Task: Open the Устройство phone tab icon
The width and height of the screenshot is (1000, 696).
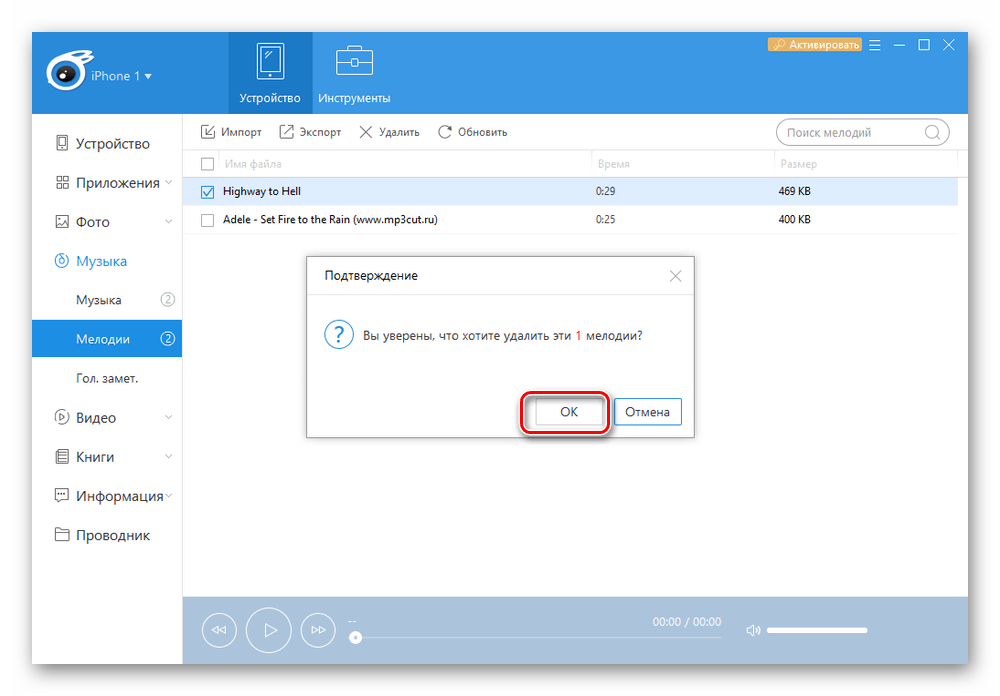Action: pos(270,61)
